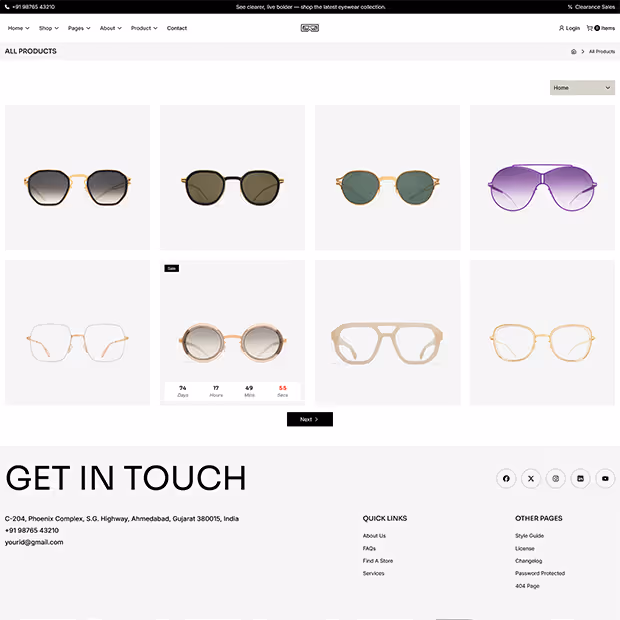This screenshot has height=620, width=620.
Task: Click the breadcrumb chevron separator
Action: [582, 51]
